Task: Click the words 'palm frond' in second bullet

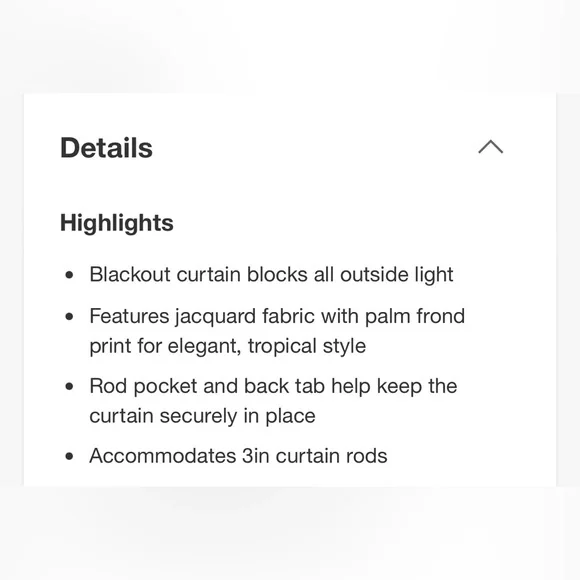Action: 415,317
